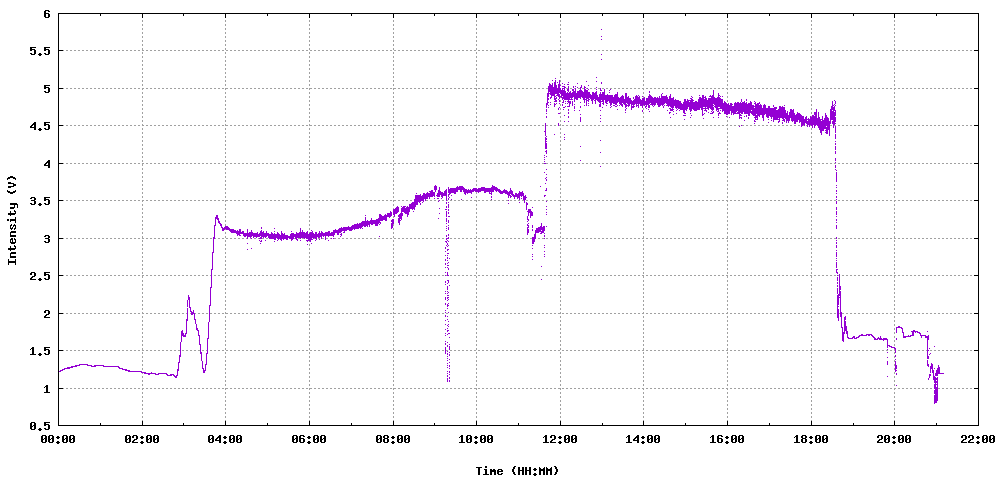Select the Intensity (V) axis title

point(11,219)
